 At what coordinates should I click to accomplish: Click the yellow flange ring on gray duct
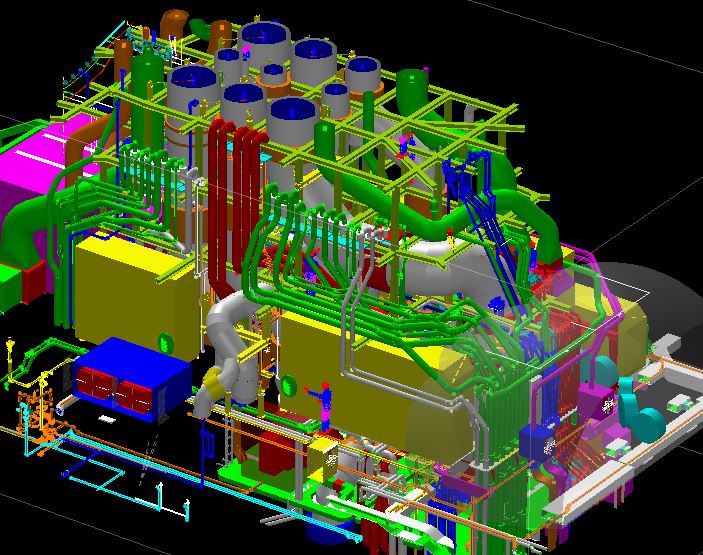214,382
